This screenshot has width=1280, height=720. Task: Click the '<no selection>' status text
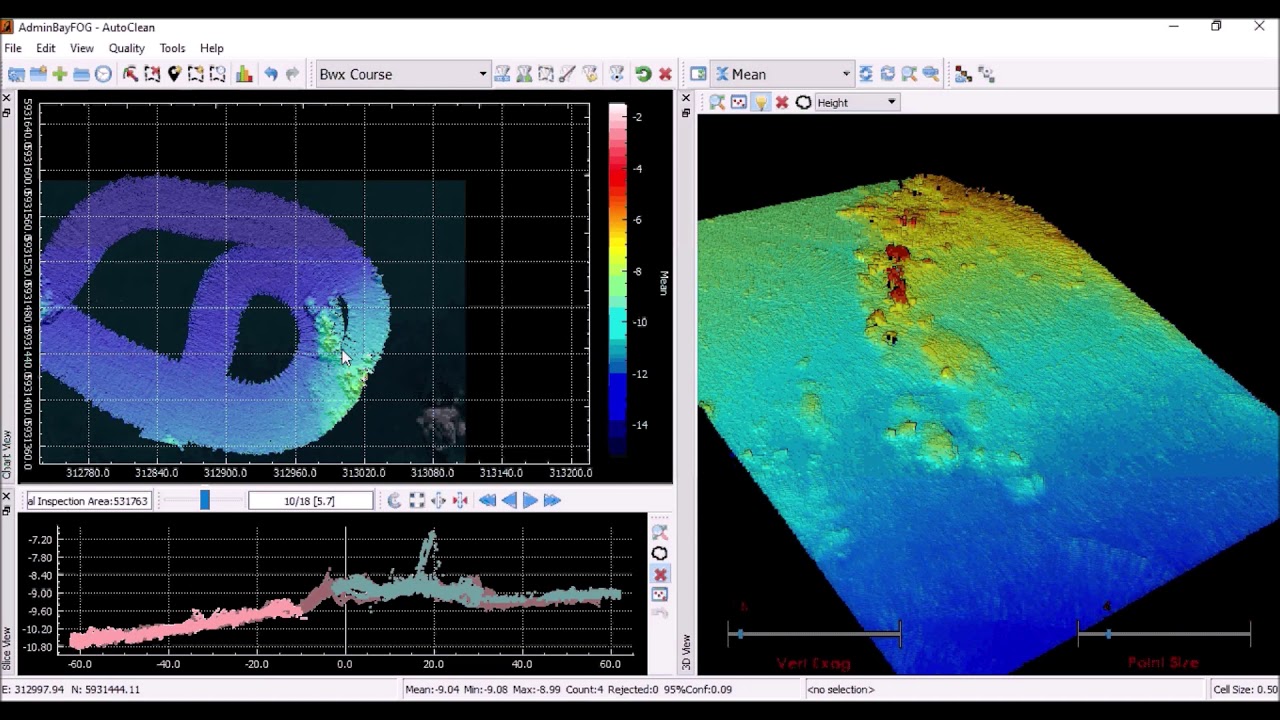click(x=841, y=689)
